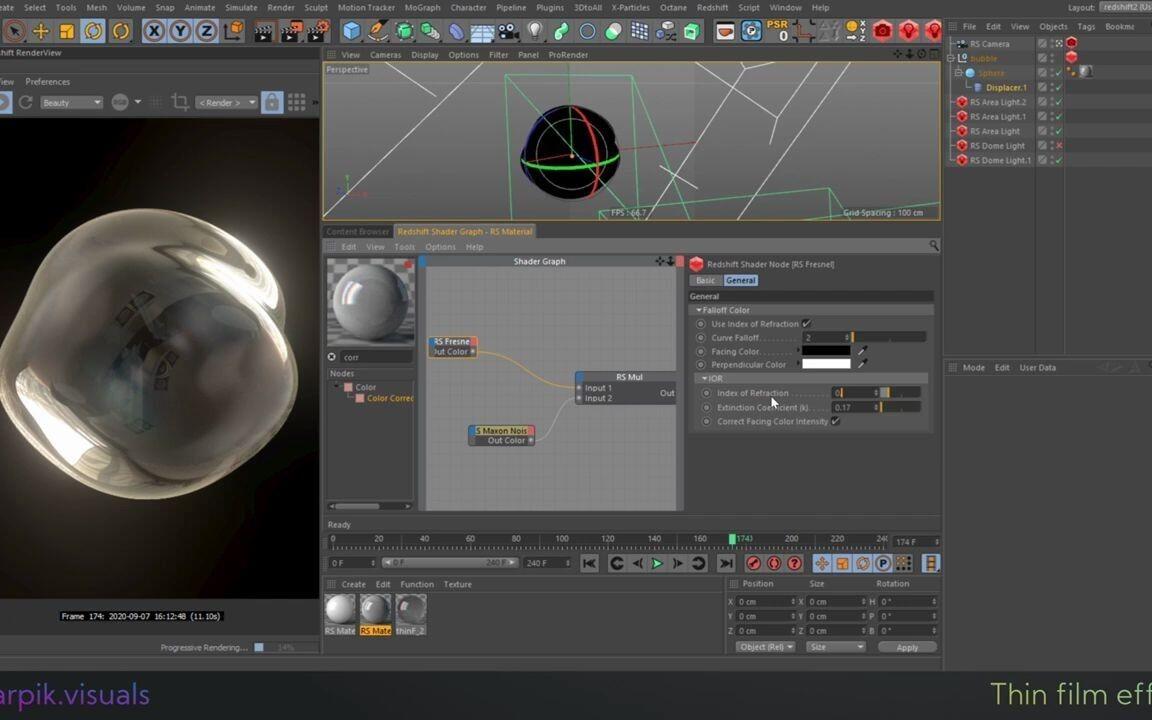The height and width of the screenshot is (720, 1152).
Task: Click the black Facing Color swatch
Action: (826, 351)
